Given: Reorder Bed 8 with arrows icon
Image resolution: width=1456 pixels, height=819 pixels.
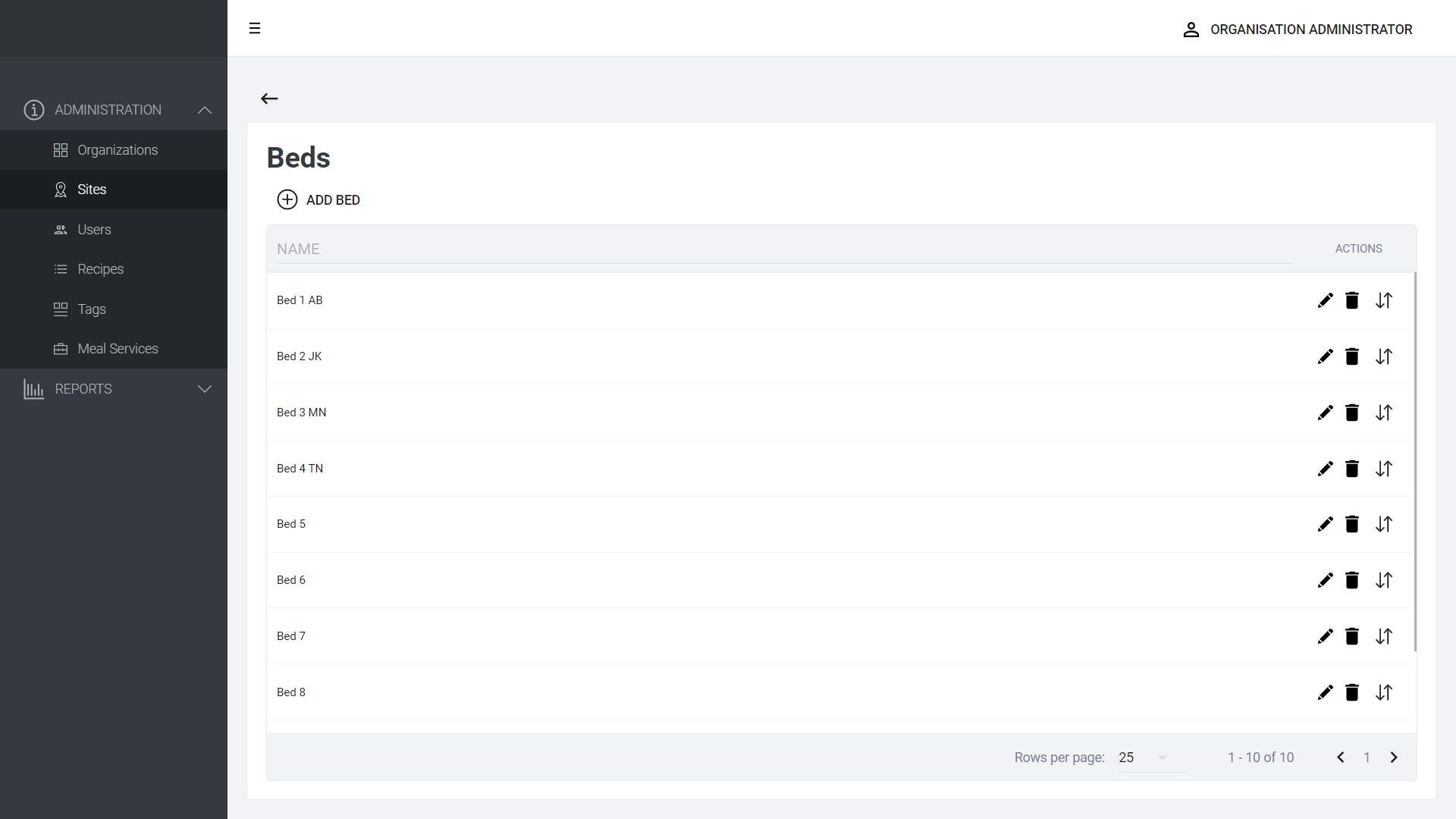Looking at the screenshot, I should click(1384, 692).
